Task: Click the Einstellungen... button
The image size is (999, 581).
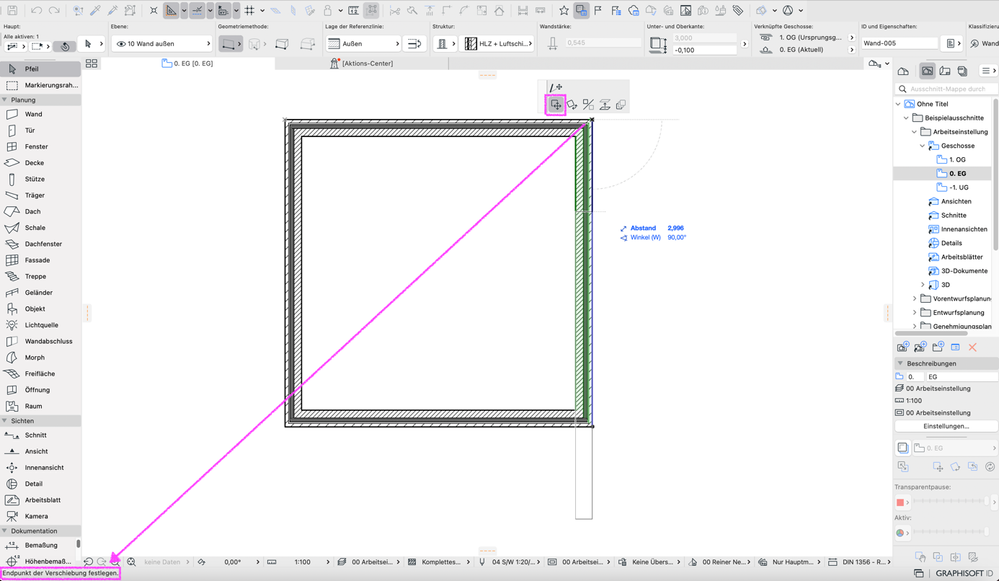Action: (x=946, y=426)
